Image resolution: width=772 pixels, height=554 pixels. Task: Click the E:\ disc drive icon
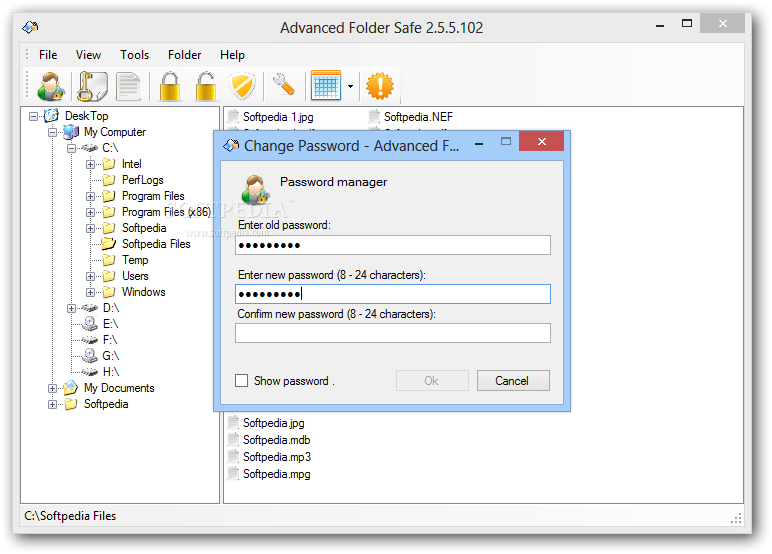[x=90, y=324]
